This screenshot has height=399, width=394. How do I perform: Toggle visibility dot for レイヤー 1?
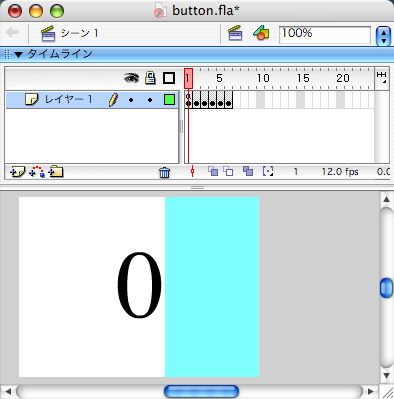131,100
